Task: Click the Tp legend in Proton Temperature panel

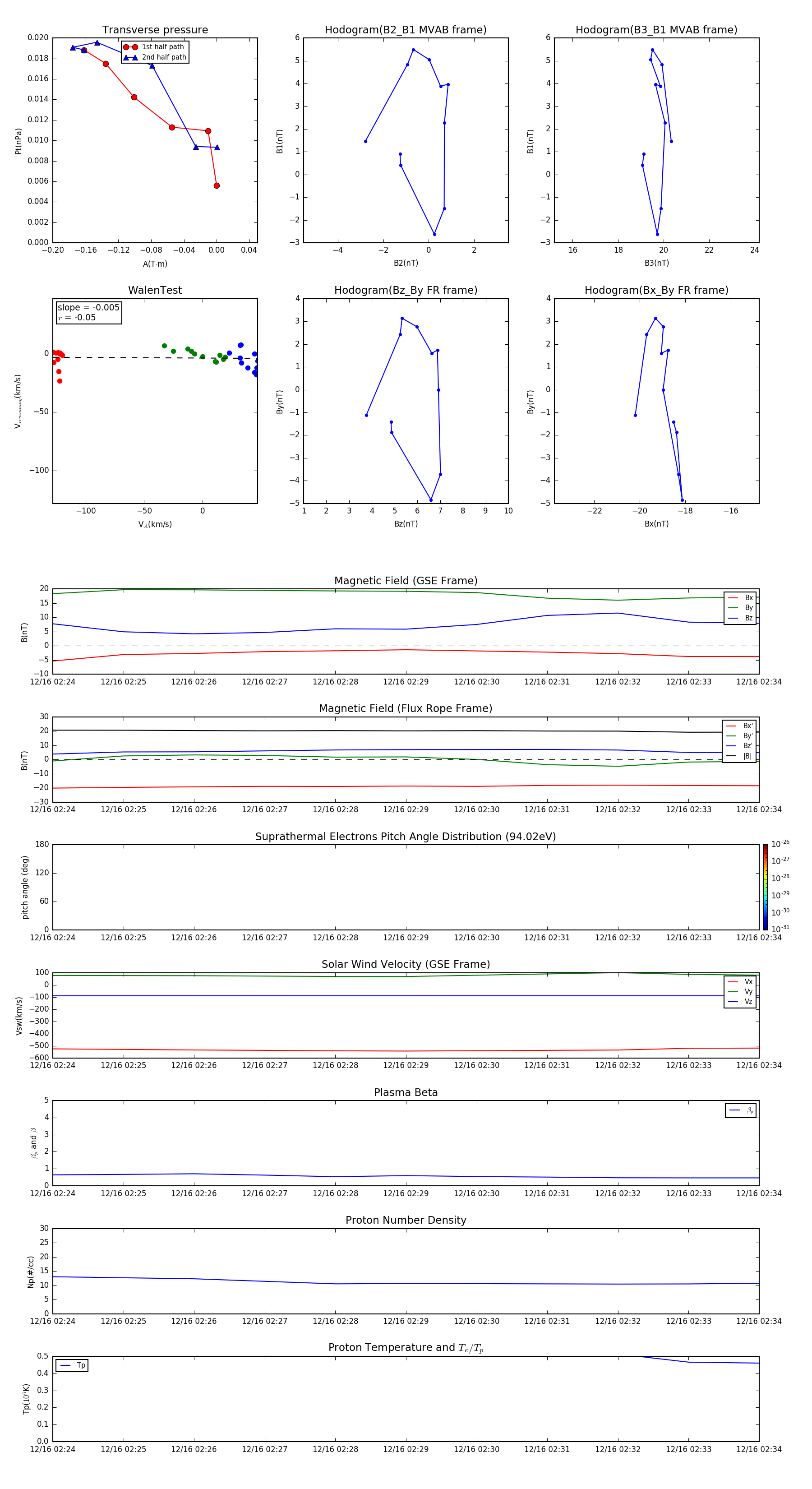Action: pyautogui.click(x=72, y=1366)
